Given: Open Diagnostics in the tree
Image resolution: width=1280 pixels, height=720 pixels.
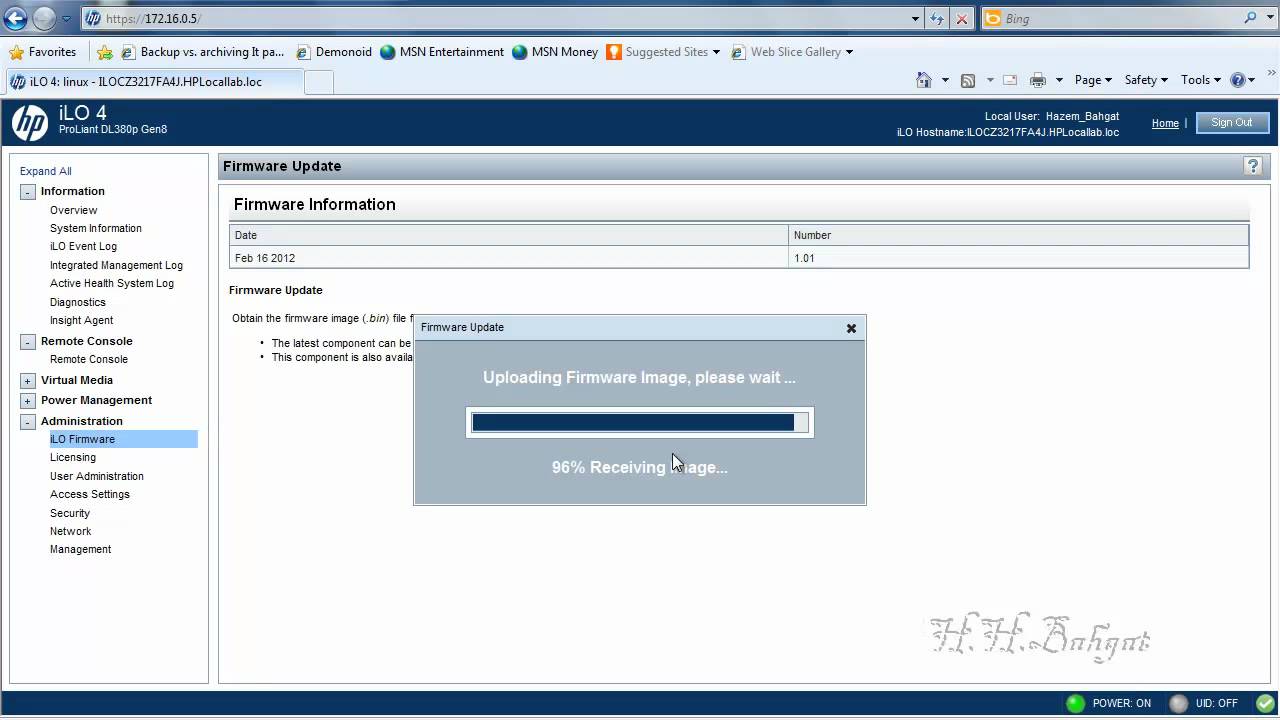Looking at the screenshot, I should click(78, 302).
